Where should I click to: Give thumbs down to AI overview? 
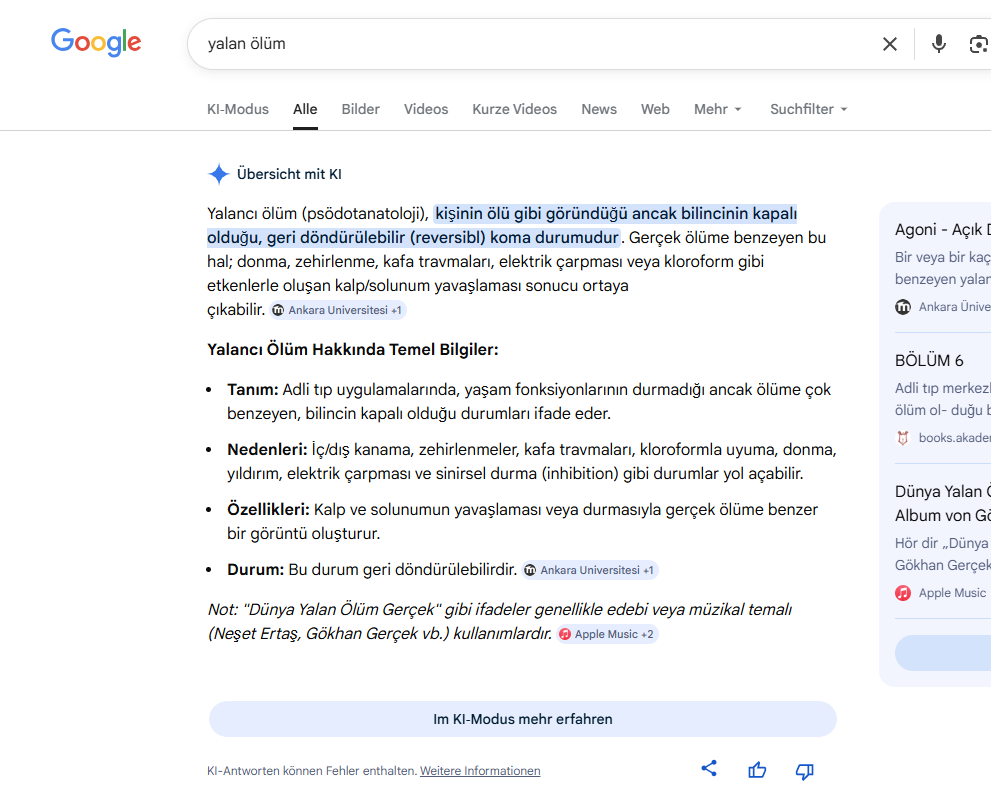804,770
